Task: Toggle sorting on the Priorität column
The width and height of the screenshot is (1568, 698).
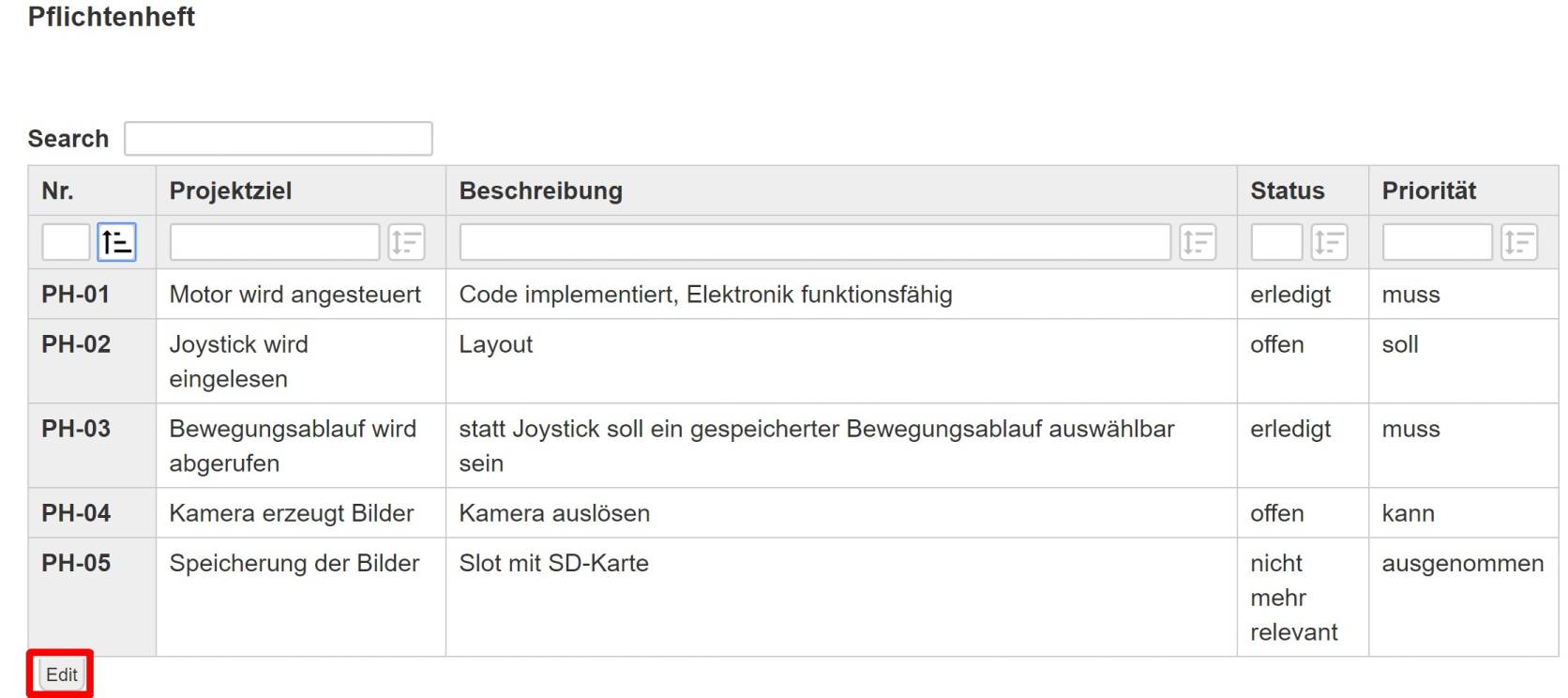Action: click(1518, 242)
